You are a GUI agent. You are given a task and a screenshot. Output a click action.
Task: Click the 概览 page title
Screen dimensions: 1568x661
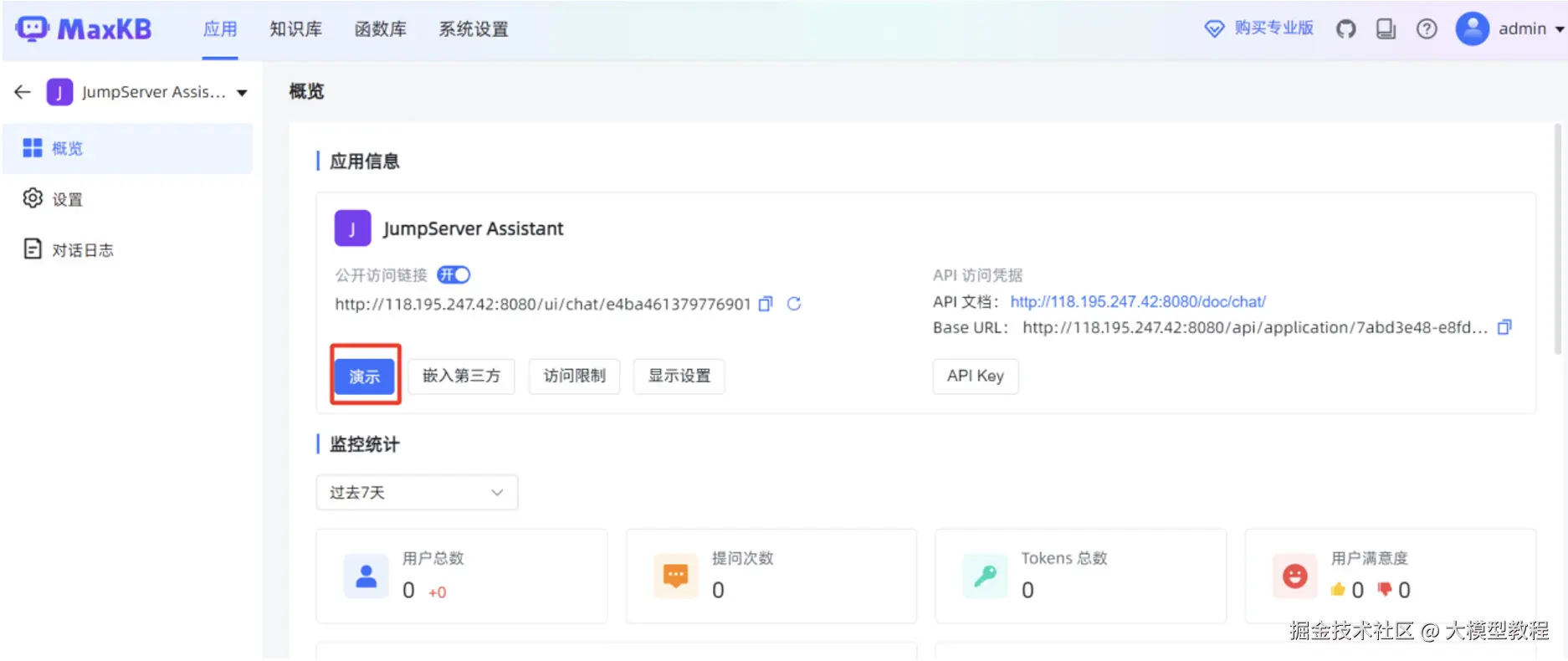click(x=306, y=91)
